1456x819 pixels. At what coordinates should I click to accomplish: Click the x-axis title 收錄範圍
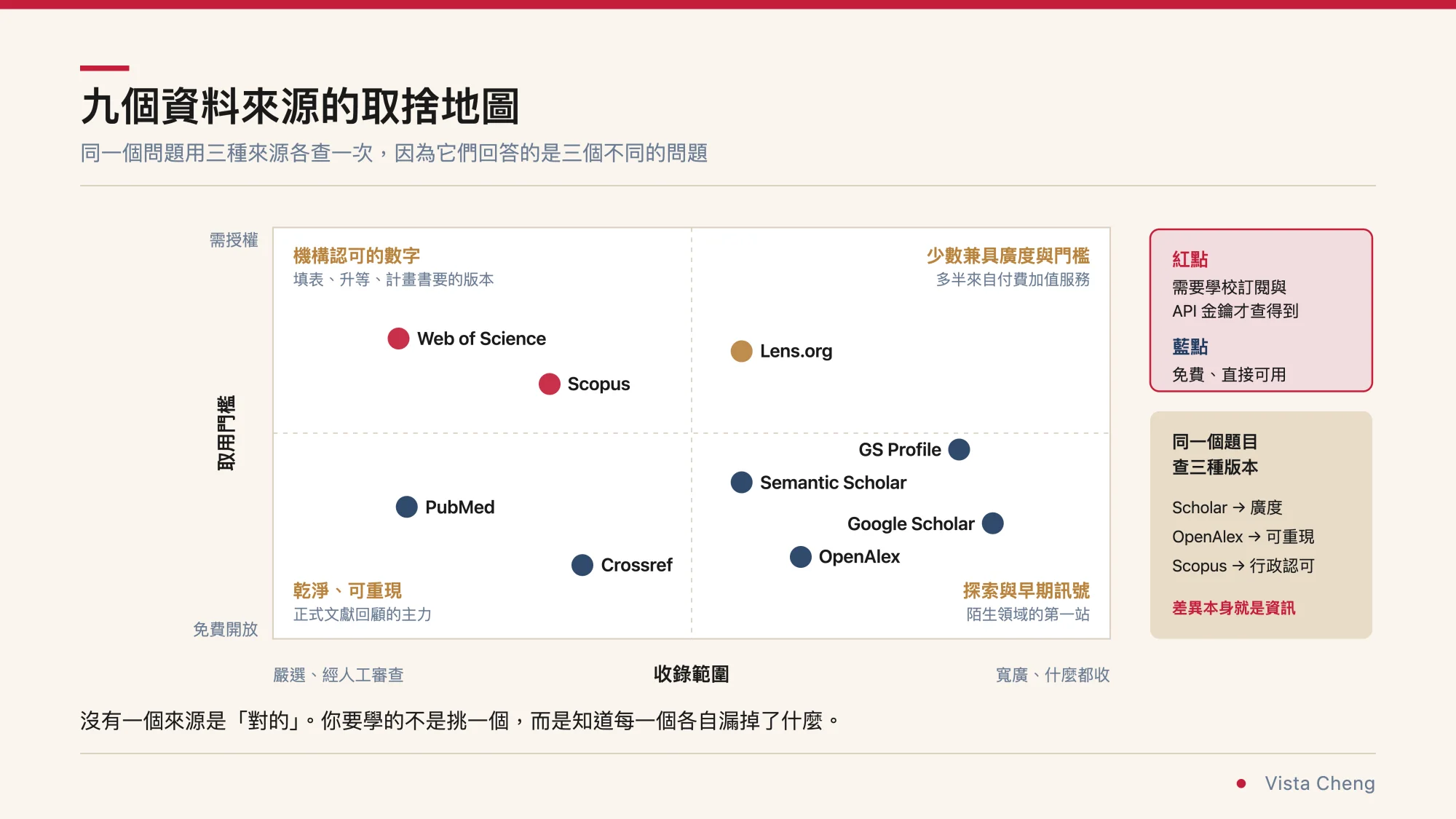[x=692, y=674]
